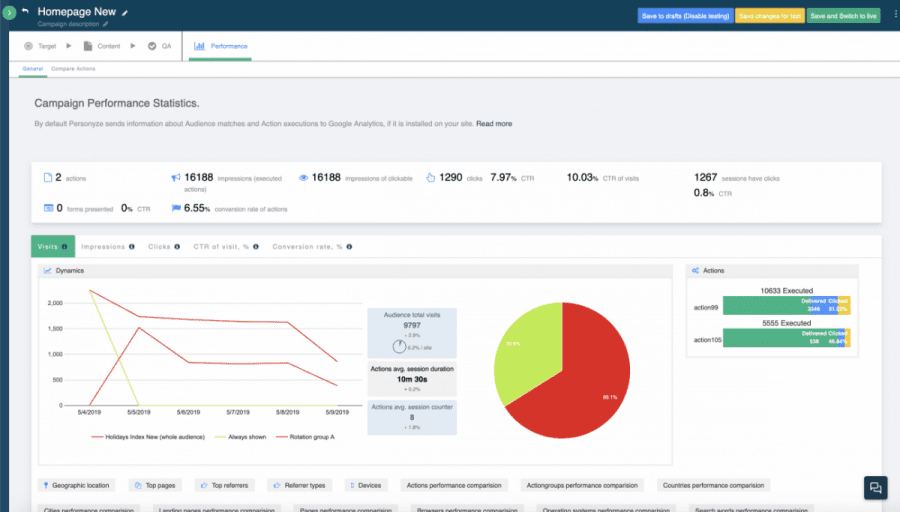Viewport: 900px width, 512px height.
Task: Edit campaign description via the small pencil icon
Action: [105, 23]
